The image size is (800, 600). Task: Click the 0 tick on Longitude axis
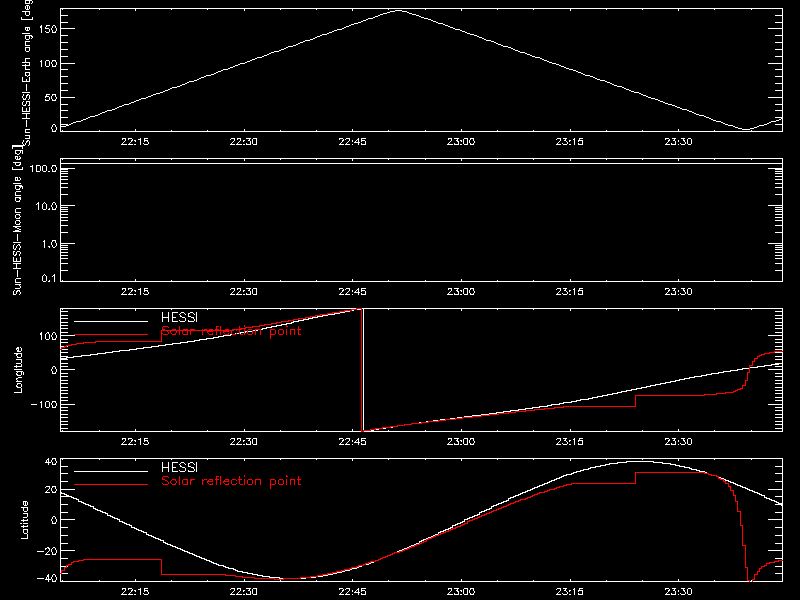coord(54,370)
